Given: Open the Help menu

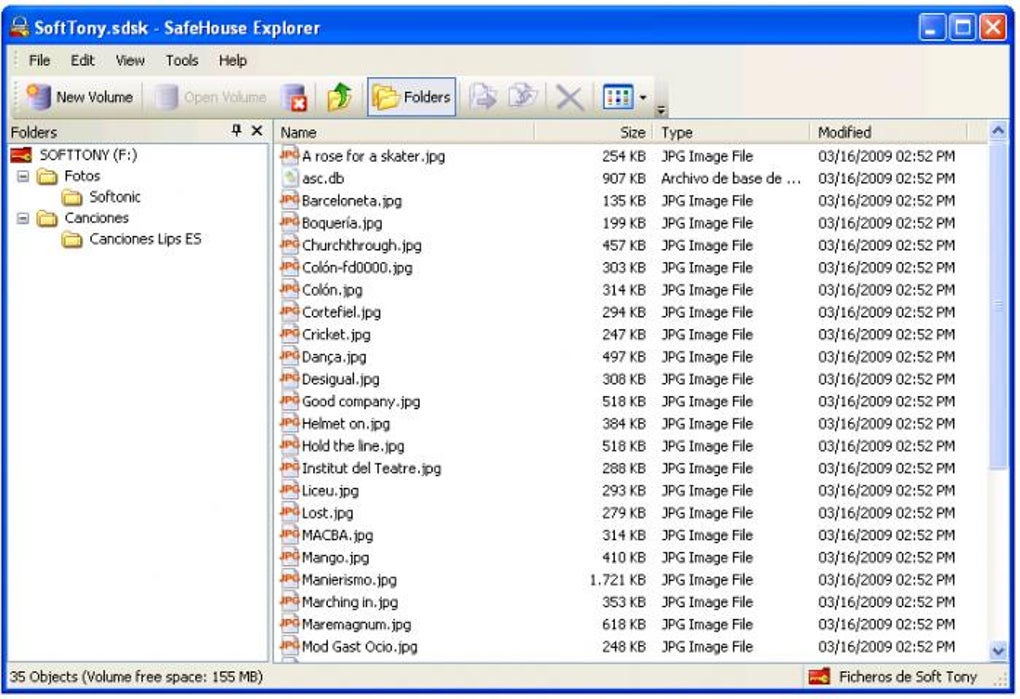Looking at the screenshot, I should (232, 60).
